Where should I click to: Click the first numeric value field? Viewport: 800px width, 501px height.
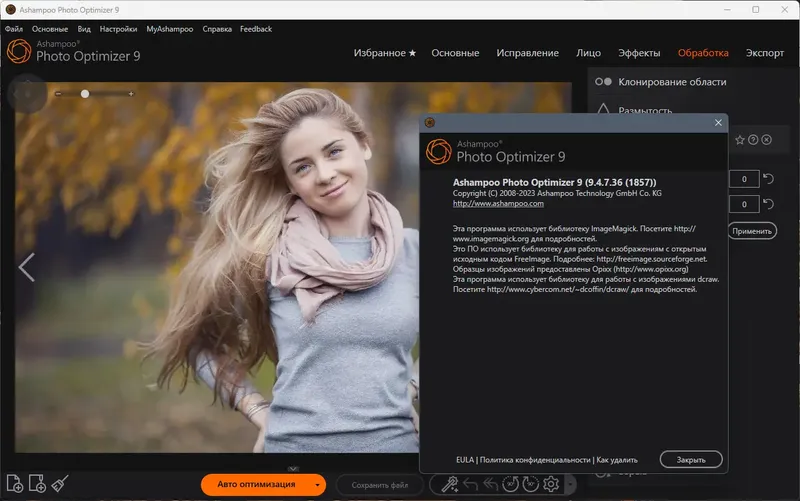(x=744, y=179)
